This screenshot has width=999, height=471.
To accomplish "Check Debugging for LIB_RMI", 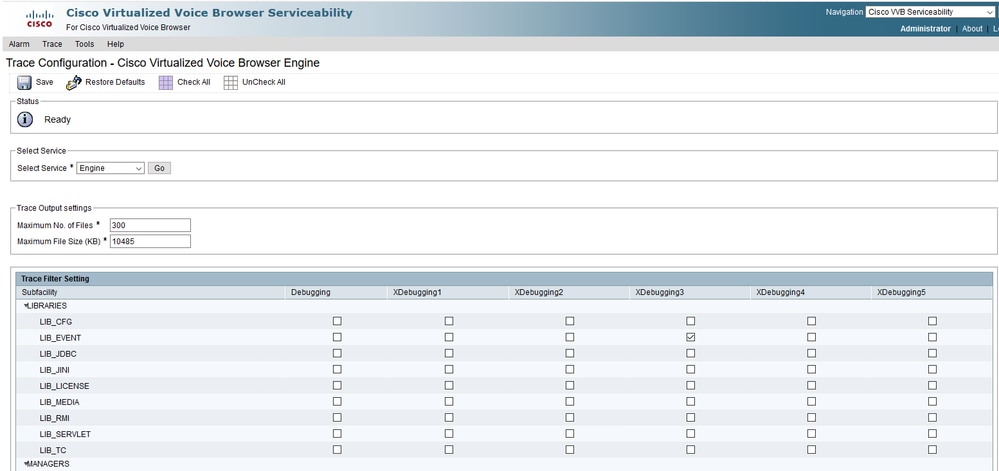I will click(337, 417).
